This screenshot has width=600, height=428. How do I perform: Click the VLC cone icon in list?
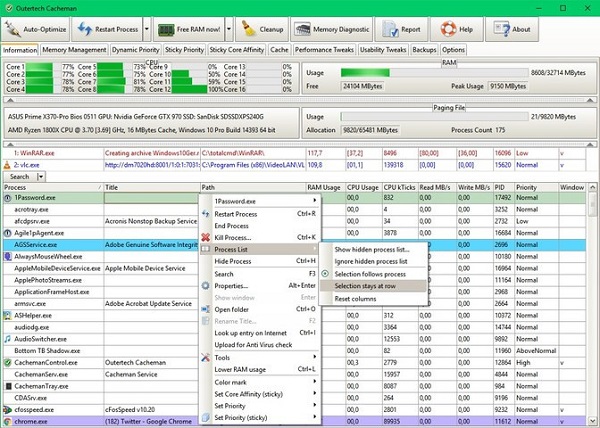(x=7, y=165)
